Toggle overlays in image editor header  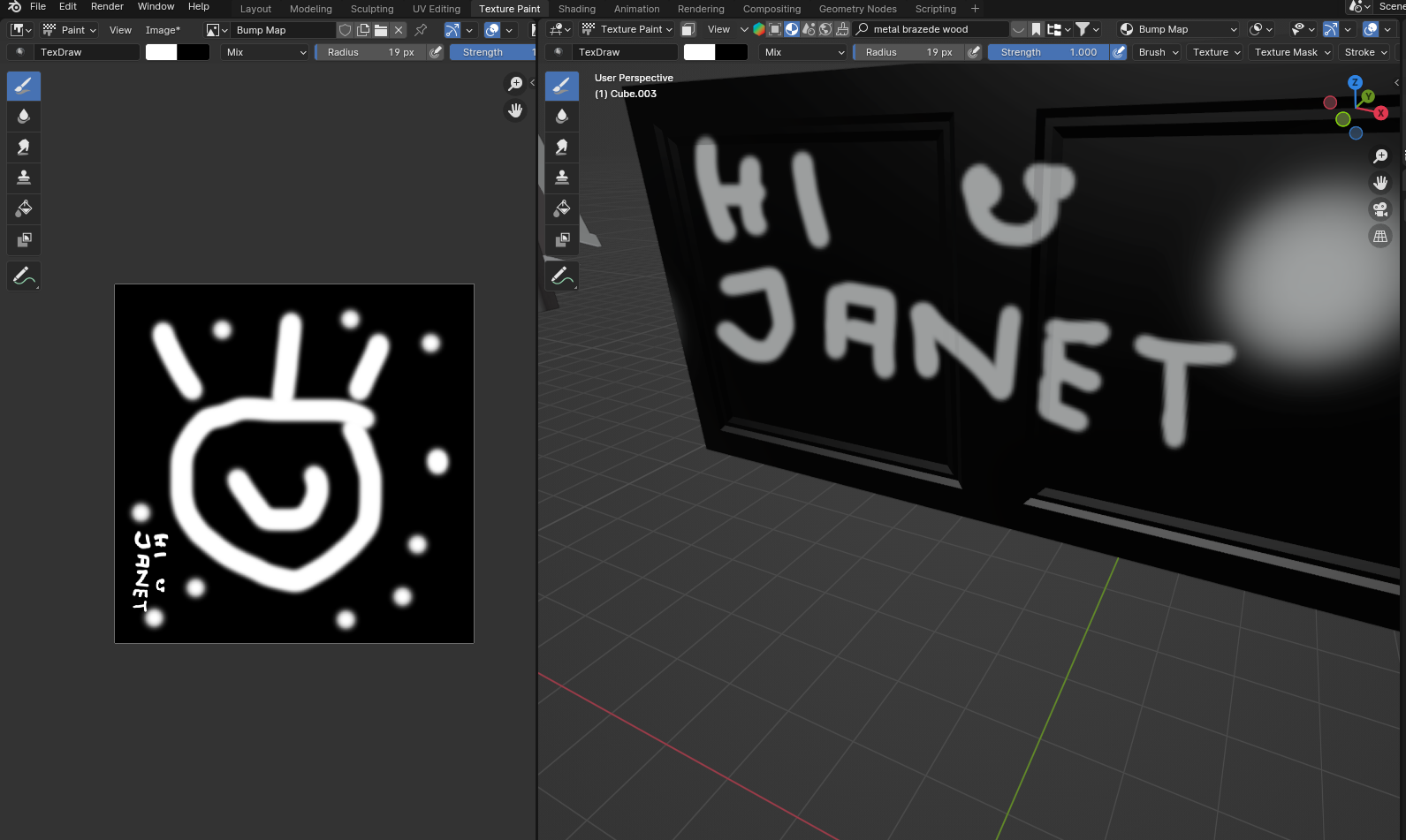coord(493,30)
